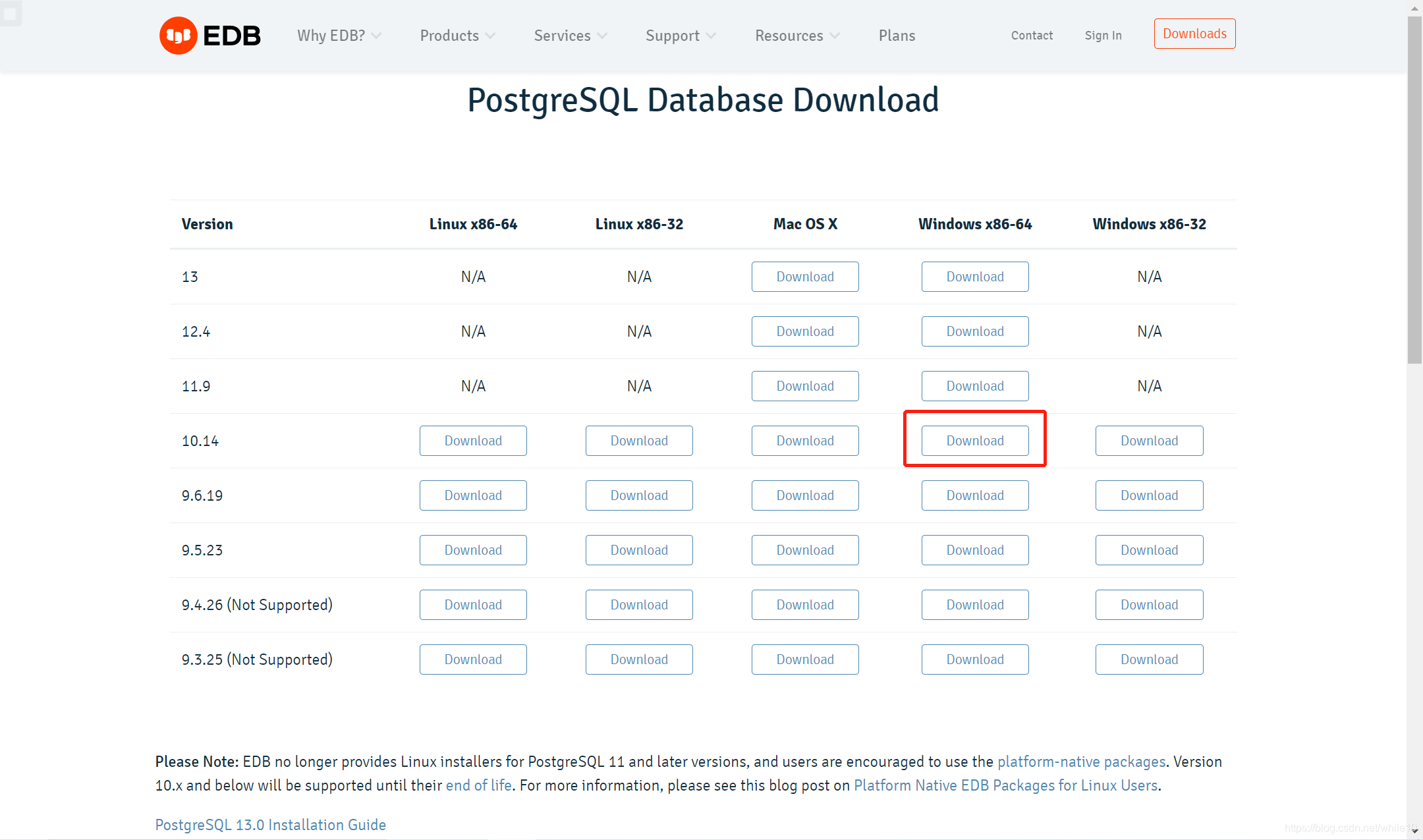The height and width of the screenshot is (840, 1423).
Task: Download version 12.4 for Windows x86-64
Action: point(975,331)
